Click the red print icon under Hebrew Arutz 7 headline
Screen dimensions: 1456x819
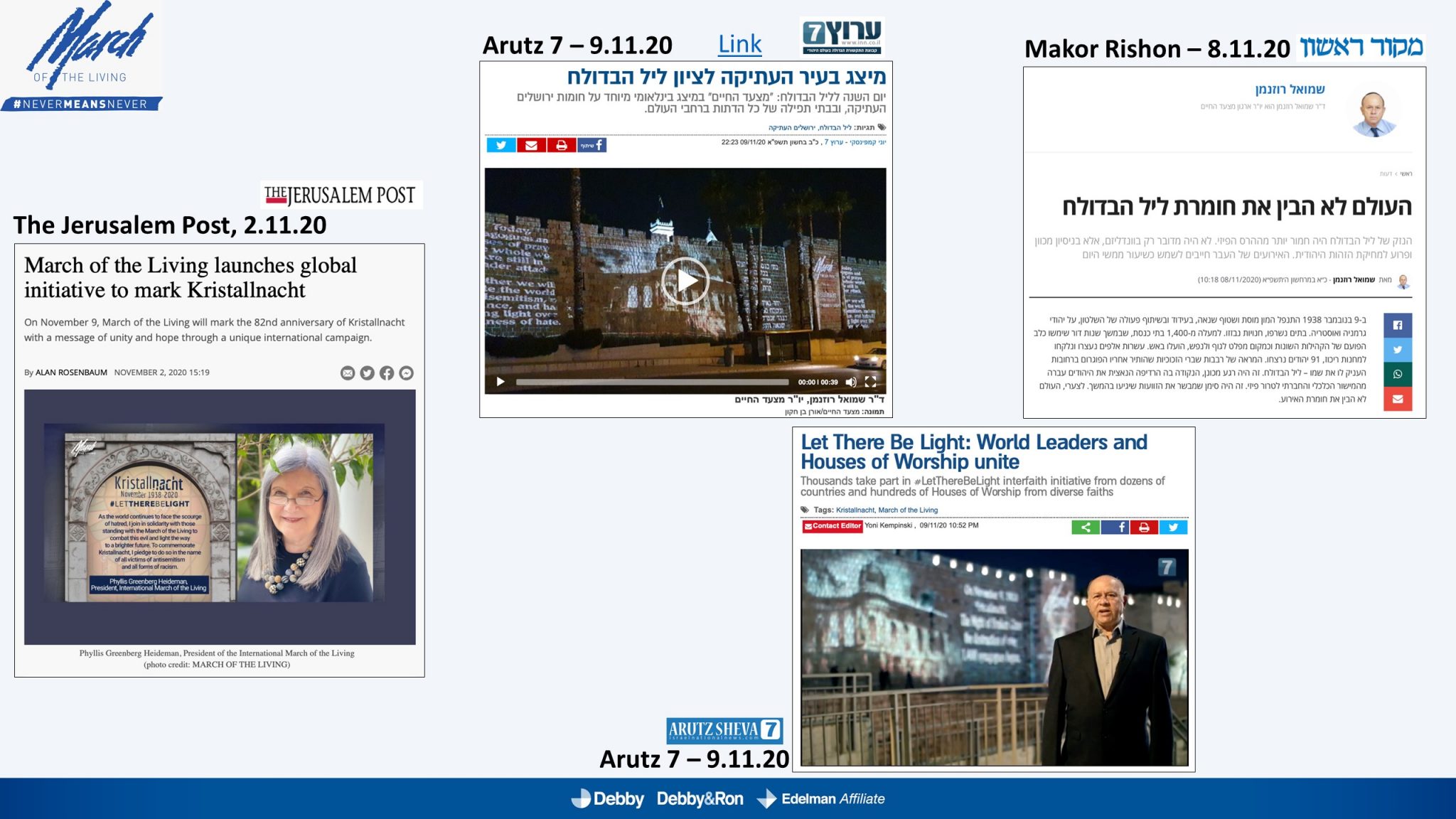[x=562, y=145]
